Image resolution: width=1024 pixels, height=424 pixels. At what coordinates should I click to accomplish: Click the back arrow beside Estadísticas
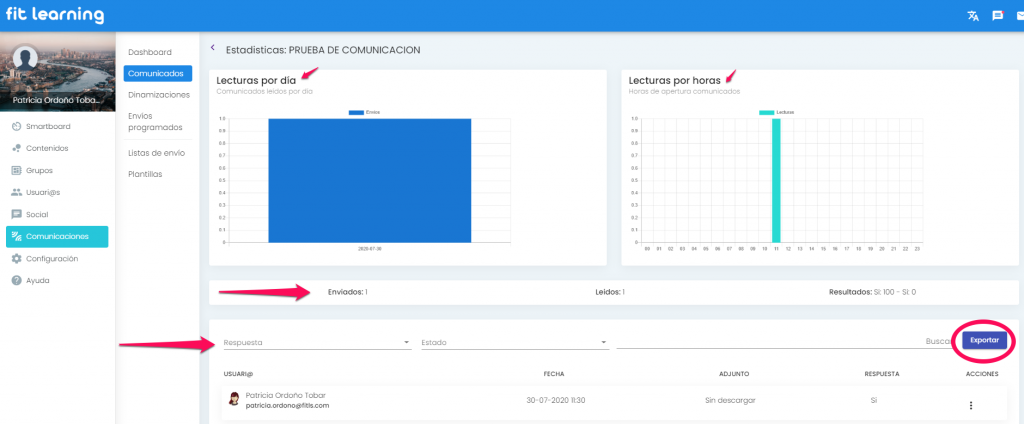[x=212, y=48]
